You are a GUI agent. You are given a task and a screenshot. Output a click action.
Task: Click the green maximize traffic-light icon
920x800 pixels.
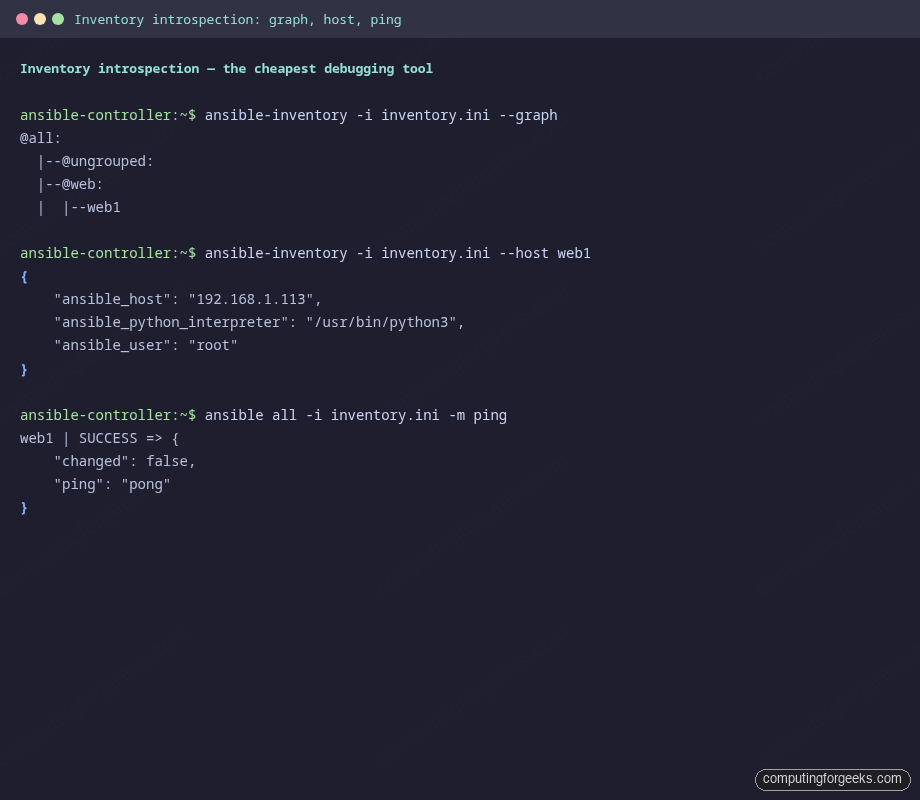pos(57,18)
